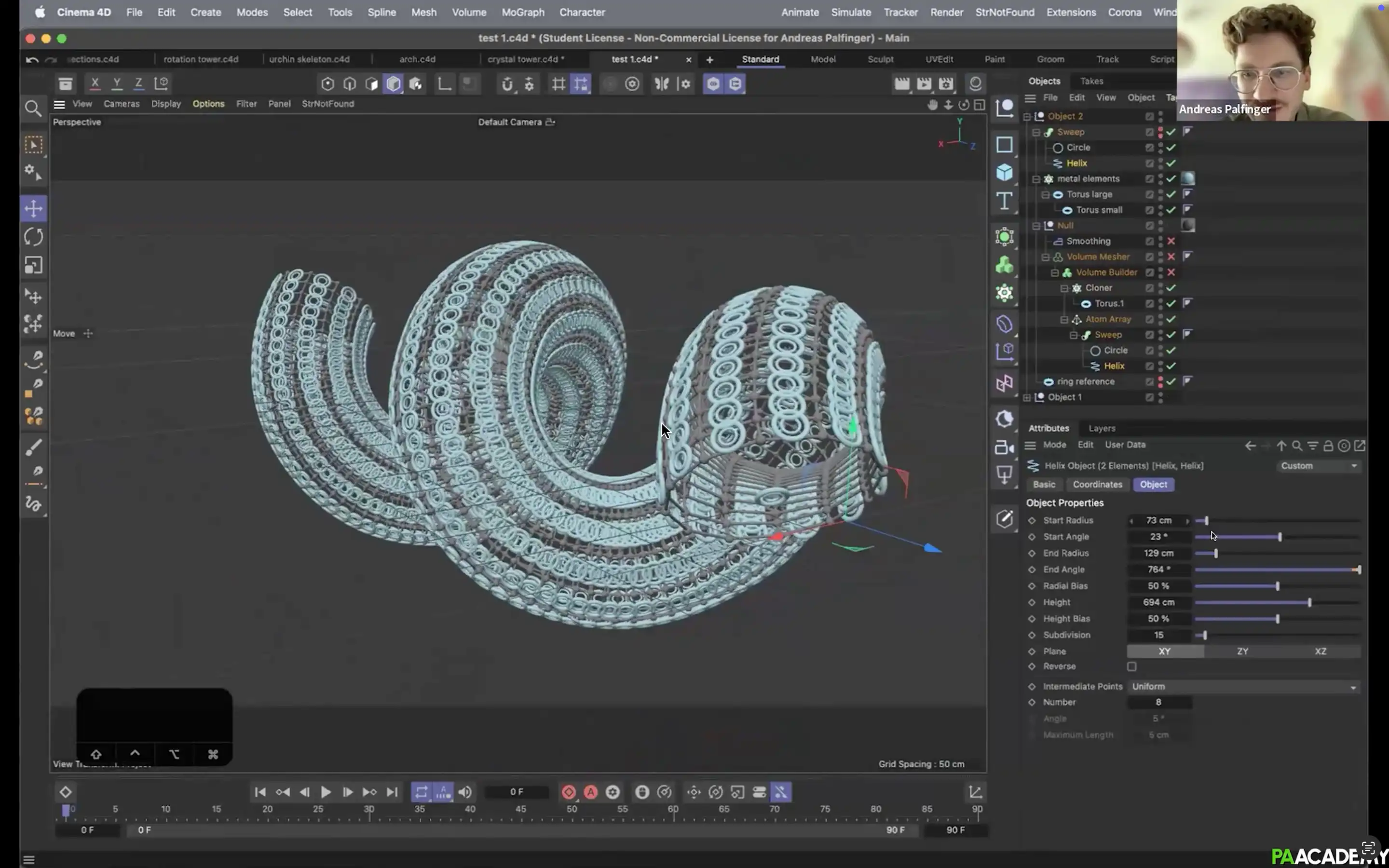Click the brush paint tool icon
1389x868 pixels.
tap(33, 447)
